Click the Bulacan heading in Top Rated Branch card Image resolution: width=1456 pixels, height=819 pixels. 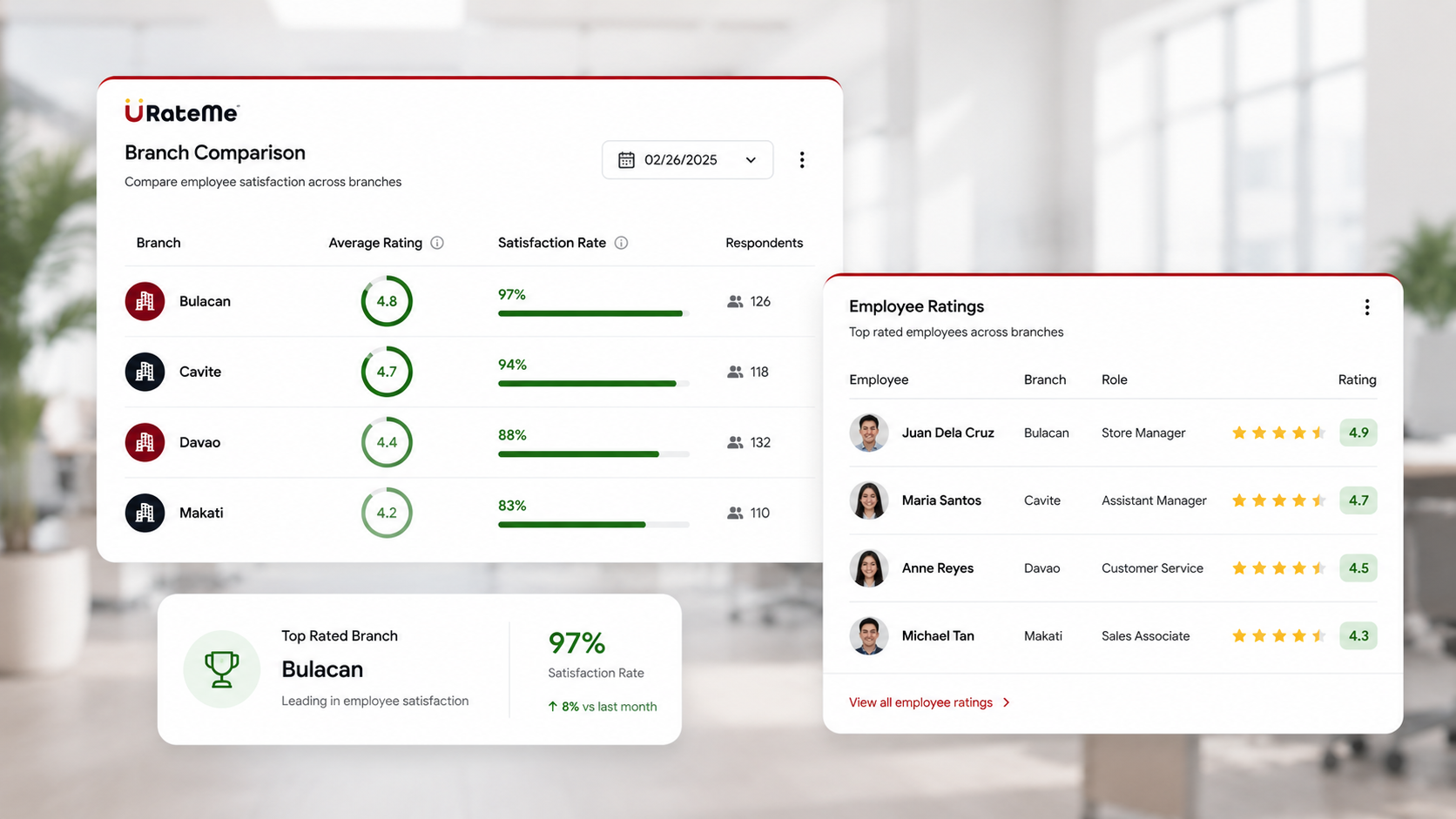[322, 669]
